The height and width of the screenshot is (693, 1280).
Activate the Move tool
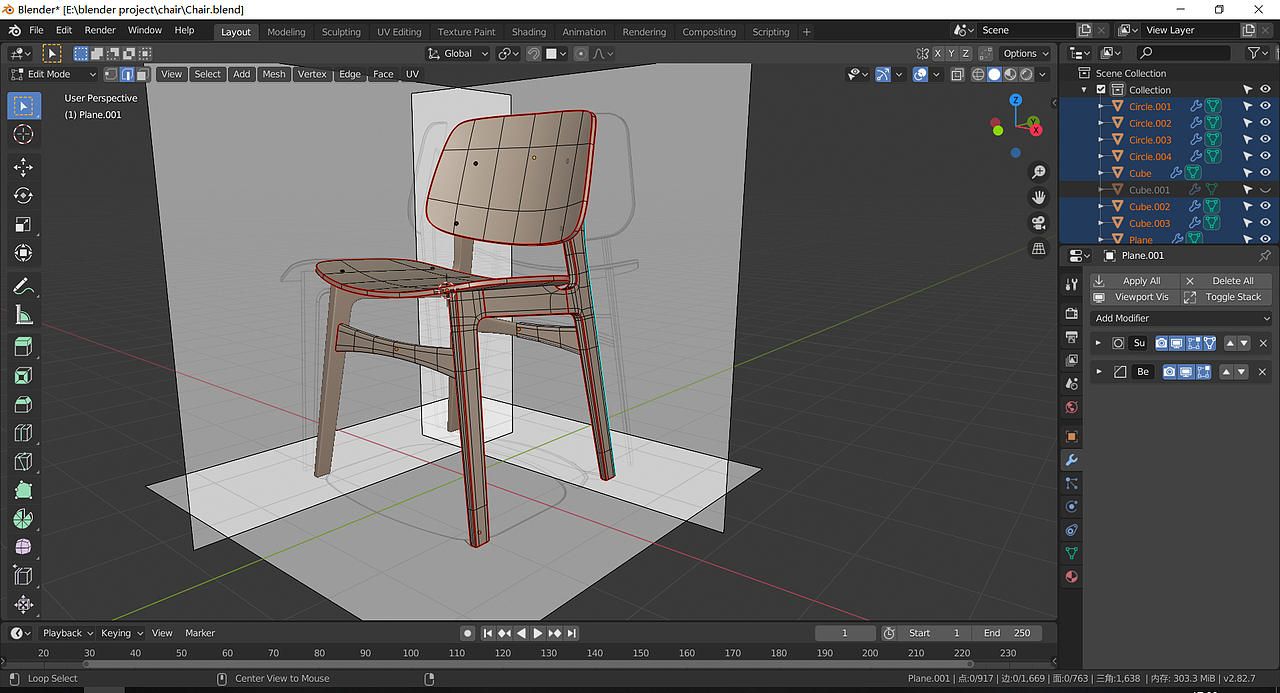pyautogui.click(x=24, y=167)
